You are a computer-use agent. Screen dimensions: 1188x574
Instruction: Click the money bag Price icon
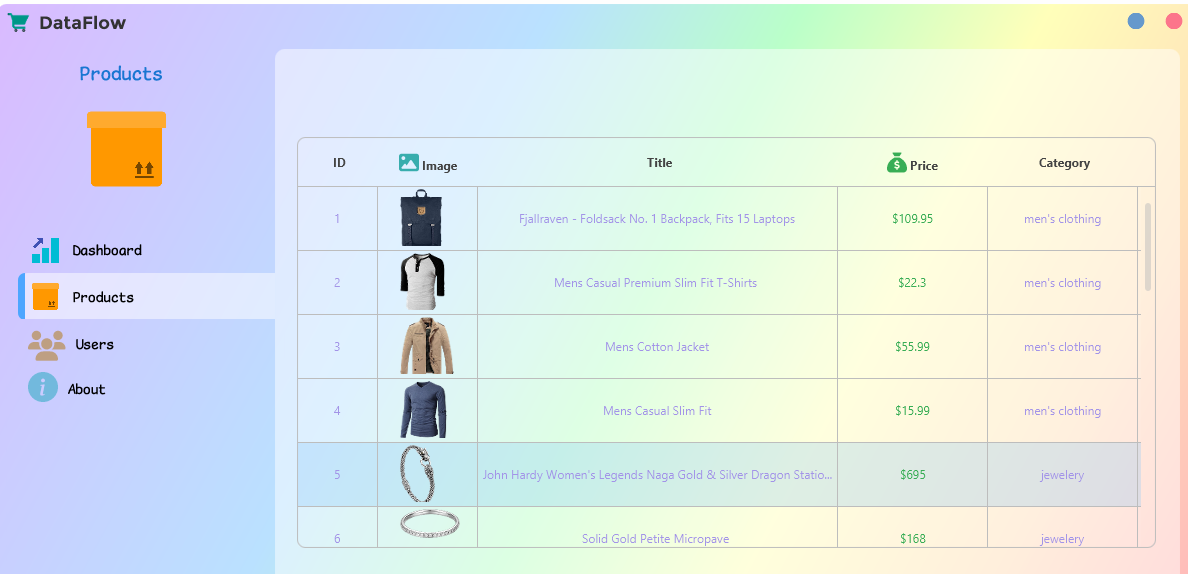click(x=897, y=162)
